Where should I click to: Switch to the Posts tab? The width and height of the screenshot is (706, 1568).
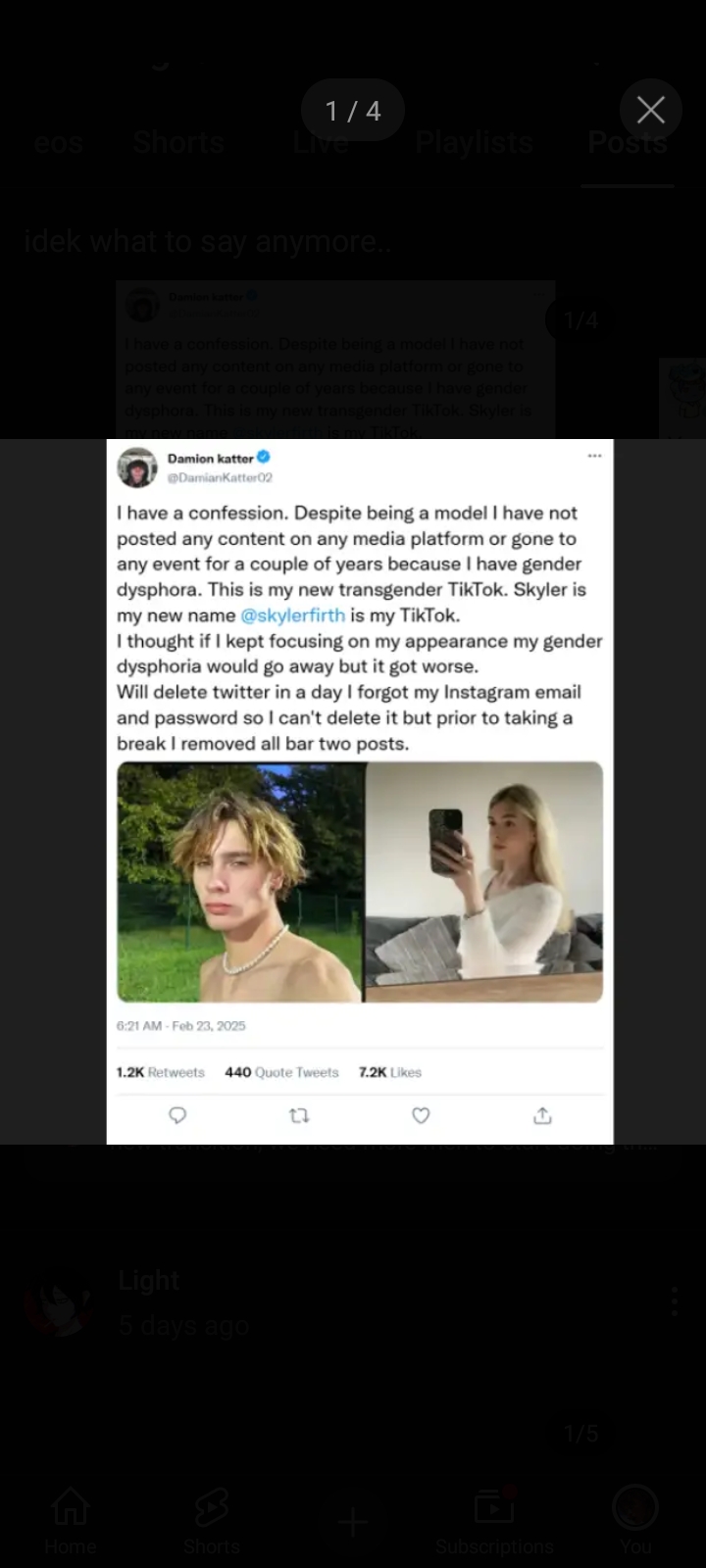[628, 143]
